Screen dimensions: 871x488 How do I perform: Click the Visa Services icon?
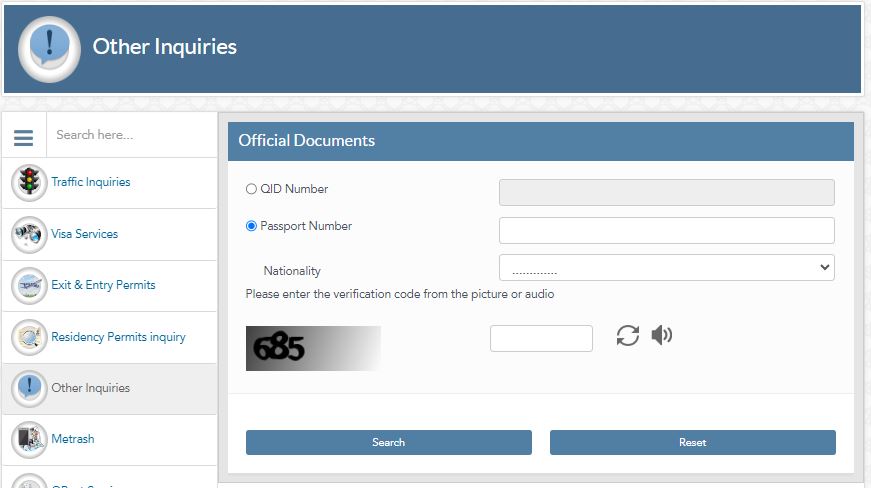tap(29, 235)
